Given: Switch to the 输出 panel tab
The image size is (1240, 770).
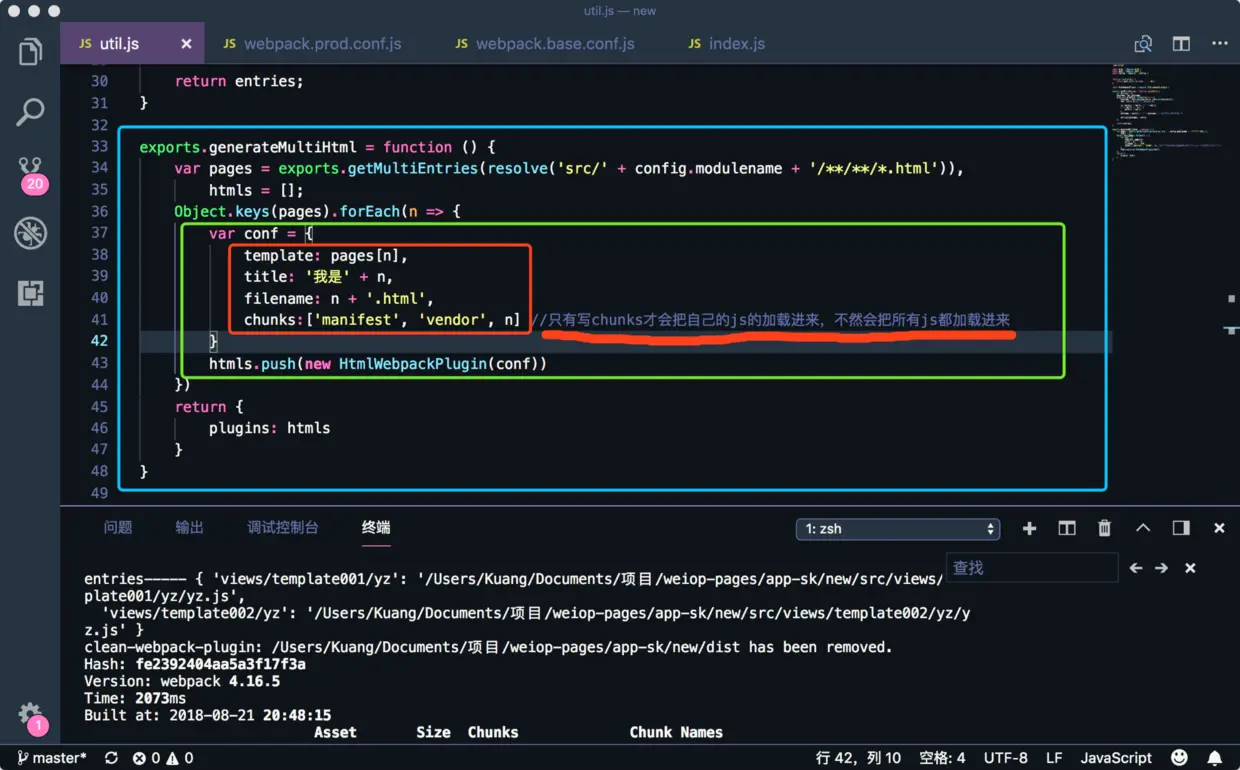Looking at the screenshot, I should [189, 527].
